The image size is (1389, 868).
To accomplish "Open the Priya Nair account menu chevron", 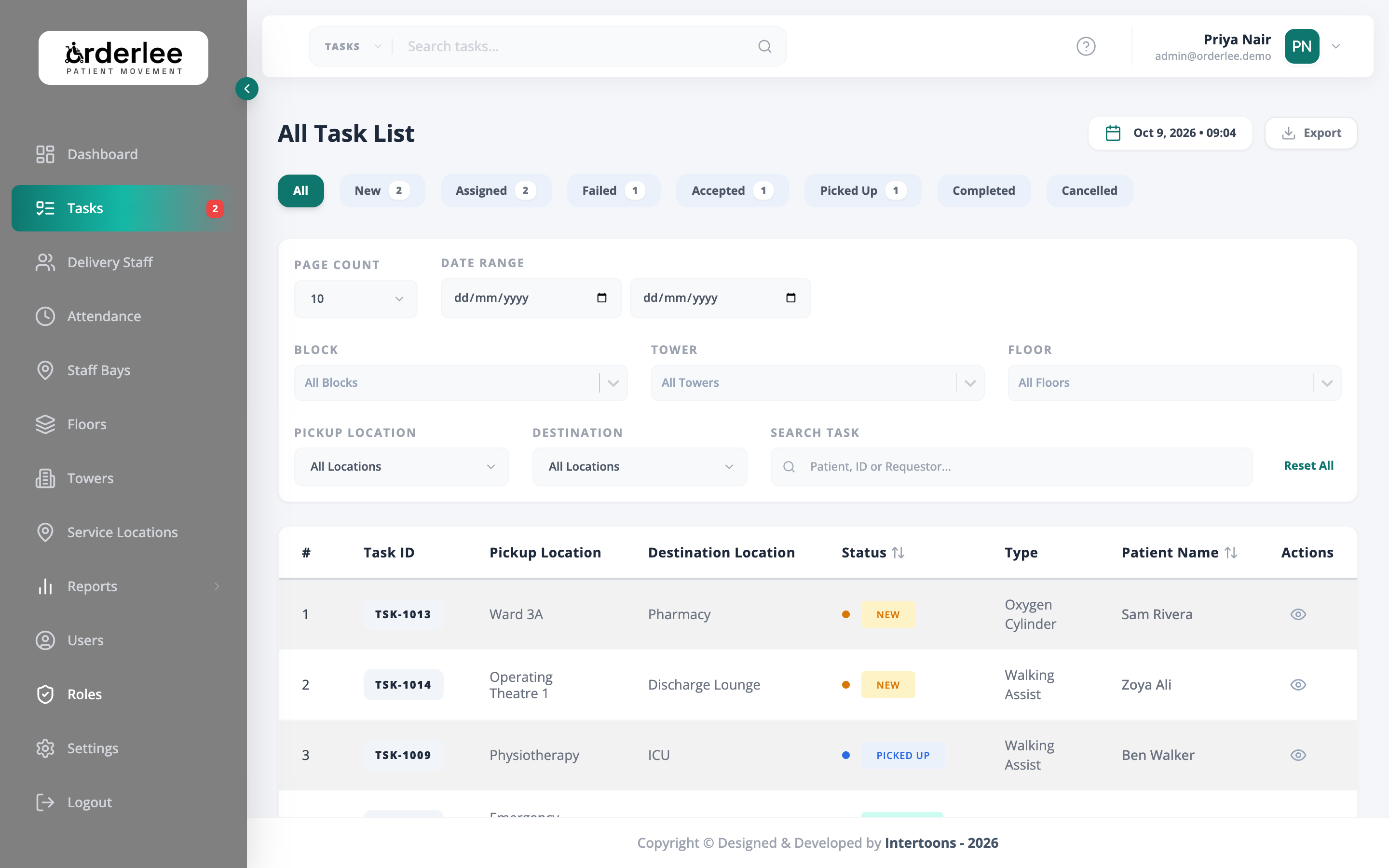I will point(1335,46).
